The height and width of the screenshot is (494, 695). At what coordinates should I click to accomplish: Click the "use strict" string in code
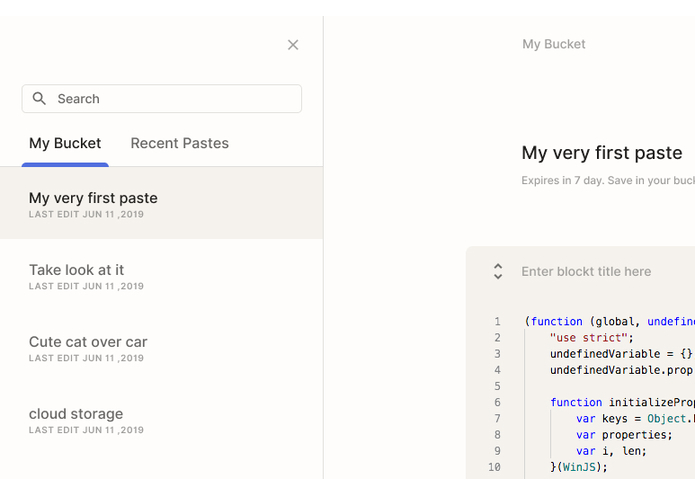(x=589, y=338)
